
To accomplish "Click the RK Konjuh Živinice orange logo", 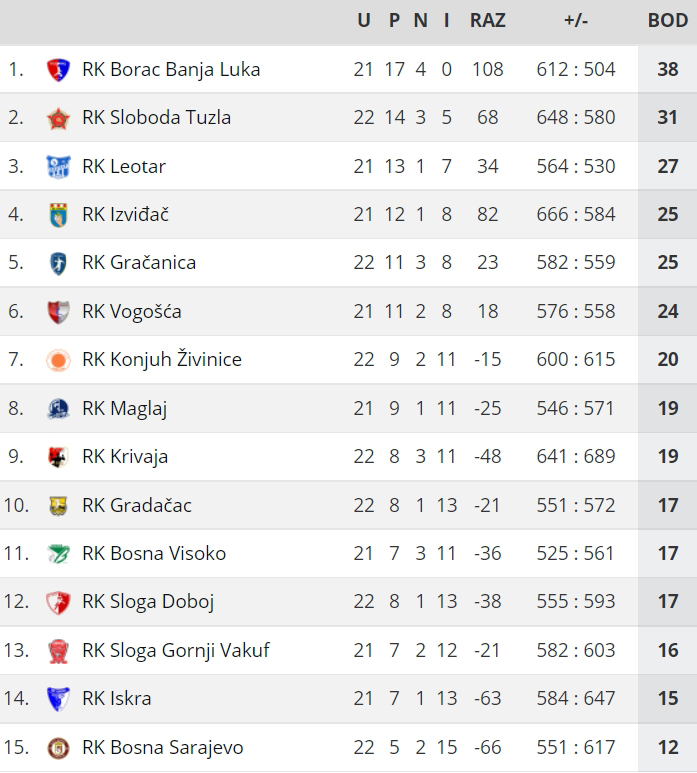I will point(58,360).
